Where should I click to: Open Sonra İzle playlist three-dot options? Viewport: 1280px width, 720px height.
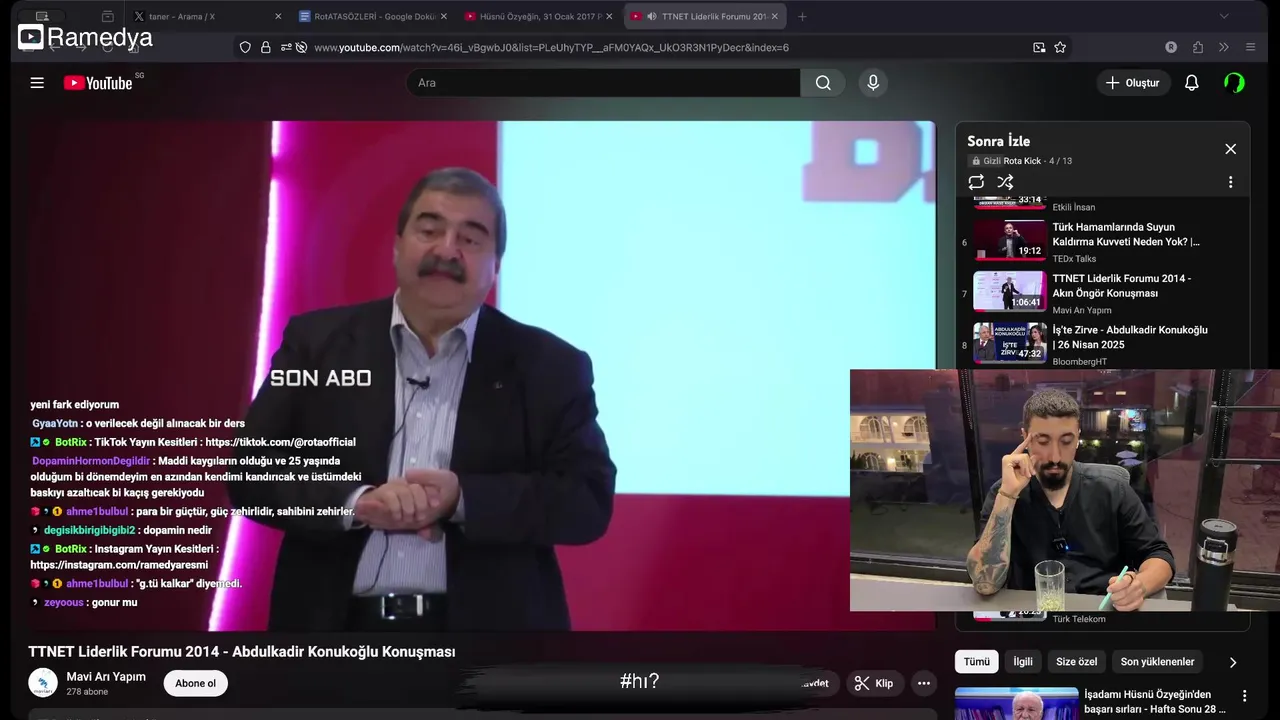1230,182
